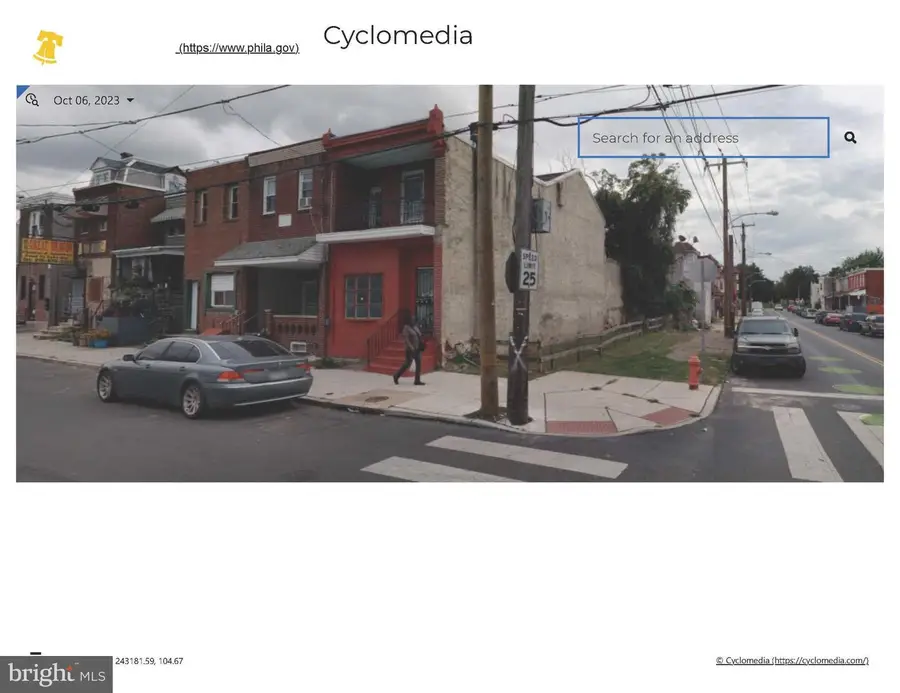The width and height of the screenshot is (900, 693).
Task: Click the blue corner marker on the viewer
Action: [x=21, y=90]
